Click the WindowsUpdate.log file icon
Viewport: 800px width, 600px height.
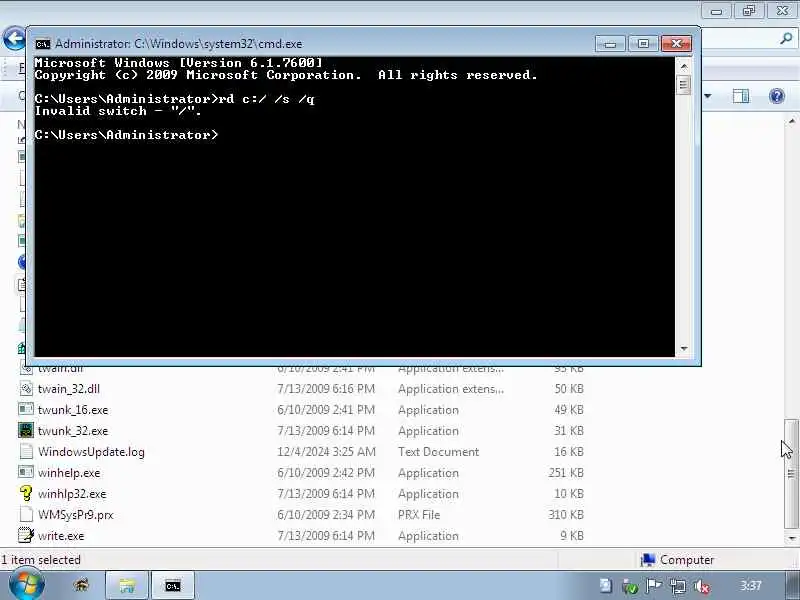pos(26,452)
